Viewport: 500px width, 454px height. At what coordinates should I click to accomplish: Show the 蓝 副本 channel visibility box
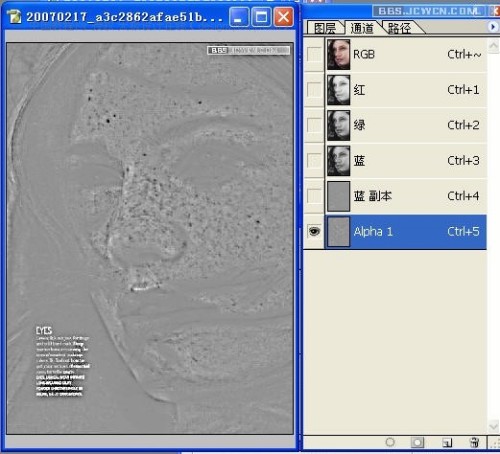tap(314, 196)
